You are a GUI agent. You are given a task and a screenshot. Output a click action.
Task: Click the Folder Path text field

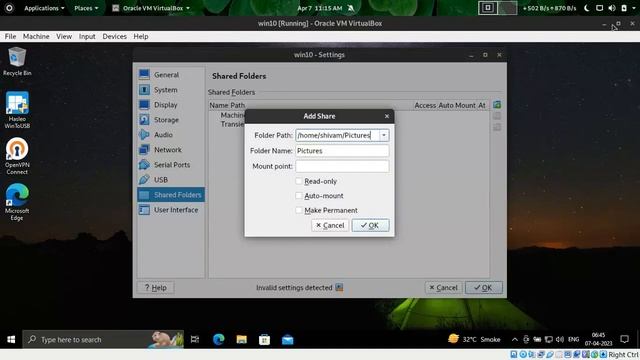coord(338,135)
